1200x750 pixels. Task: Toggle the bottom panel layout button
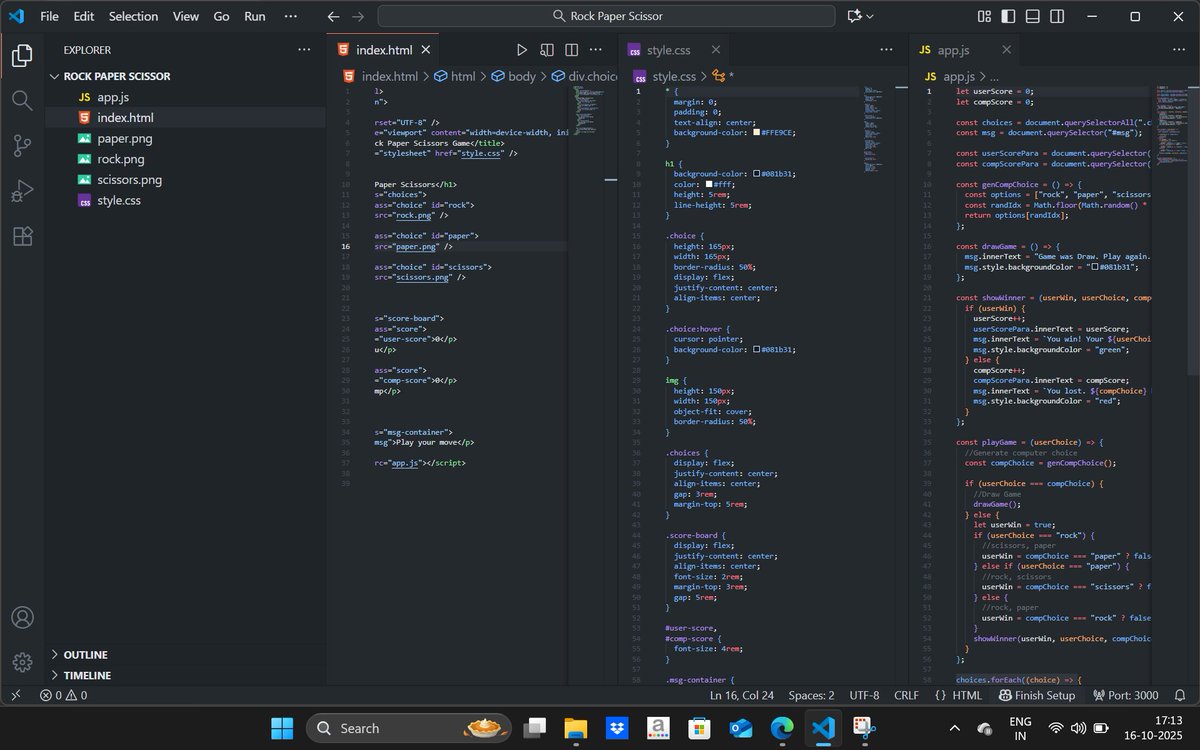(1032, 16)
